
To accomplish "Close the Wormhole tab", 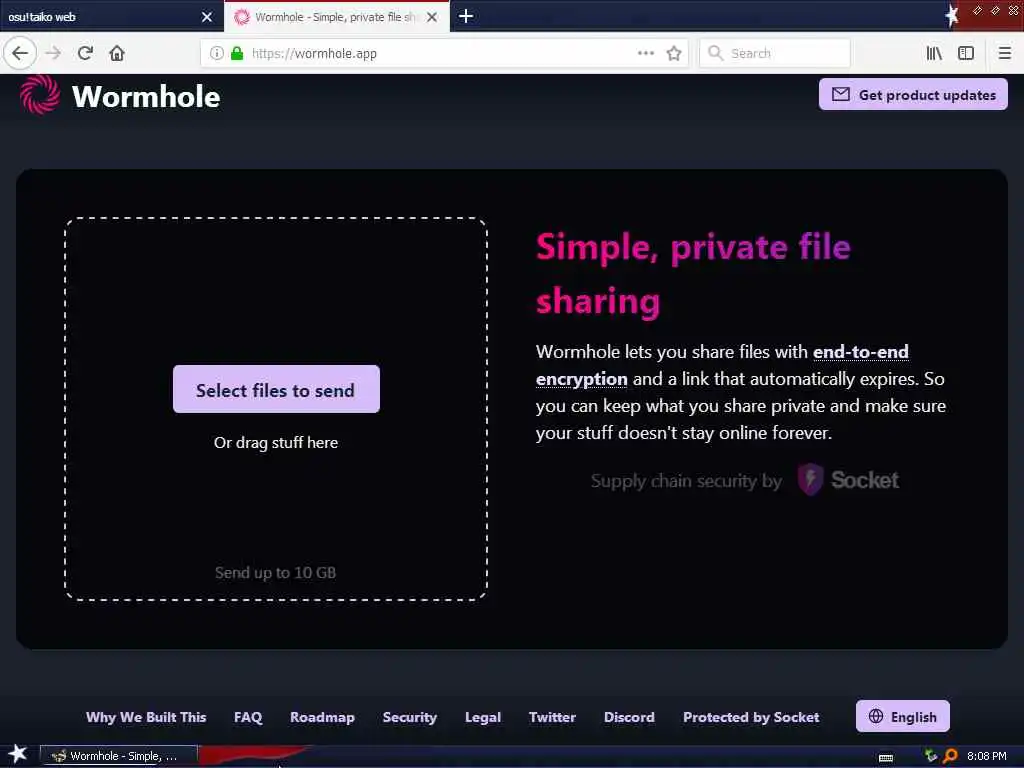I will pyautogui.click(x=432, y=17).
